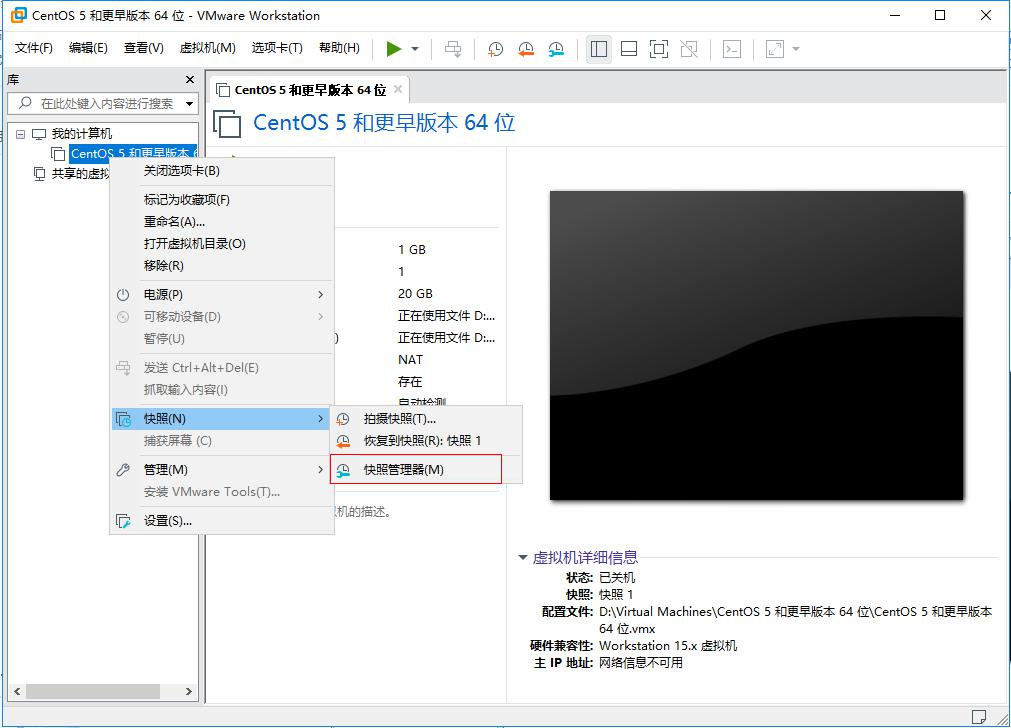
Task: Click the full screen mode toolbar icon
Action: [x=658, y=49]
